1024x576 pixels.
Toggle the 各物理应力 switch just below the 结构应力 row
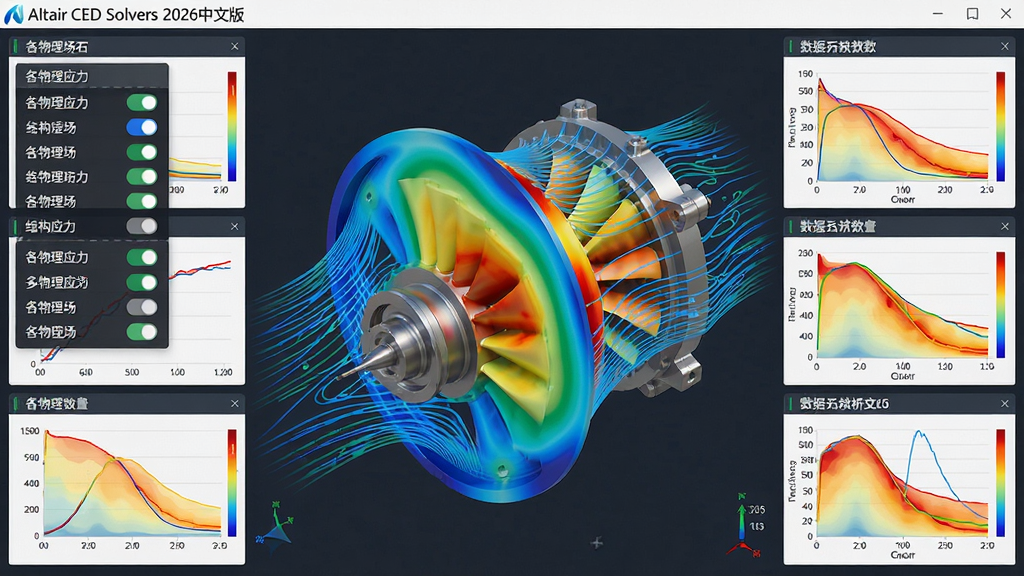click(142, 257)
